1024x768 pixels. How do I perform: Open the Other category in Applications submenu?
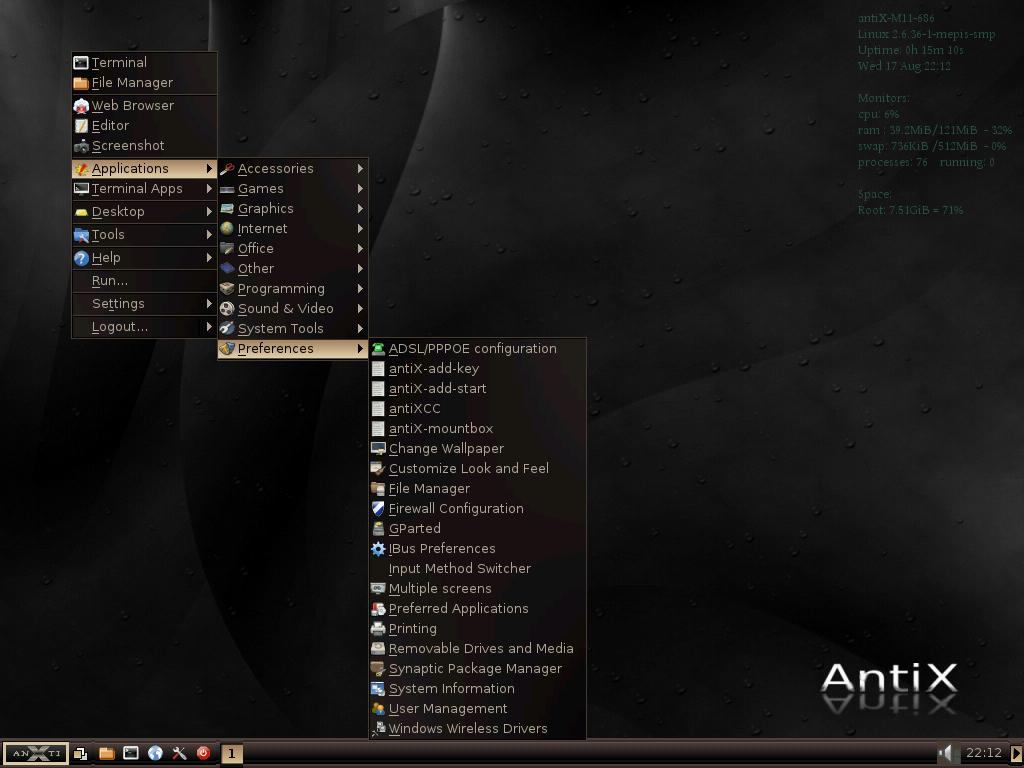click(293, 268)
